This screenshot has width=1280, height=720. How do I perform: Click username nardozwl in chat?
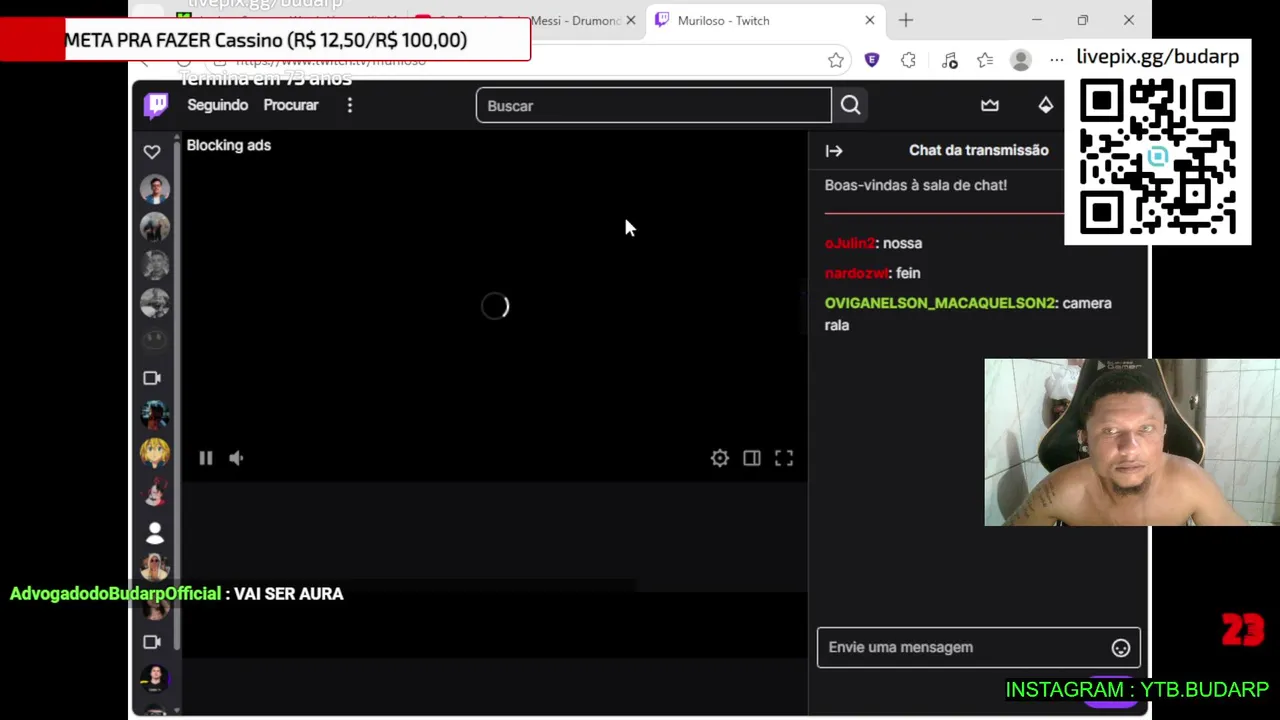click(x=856, y=273)
